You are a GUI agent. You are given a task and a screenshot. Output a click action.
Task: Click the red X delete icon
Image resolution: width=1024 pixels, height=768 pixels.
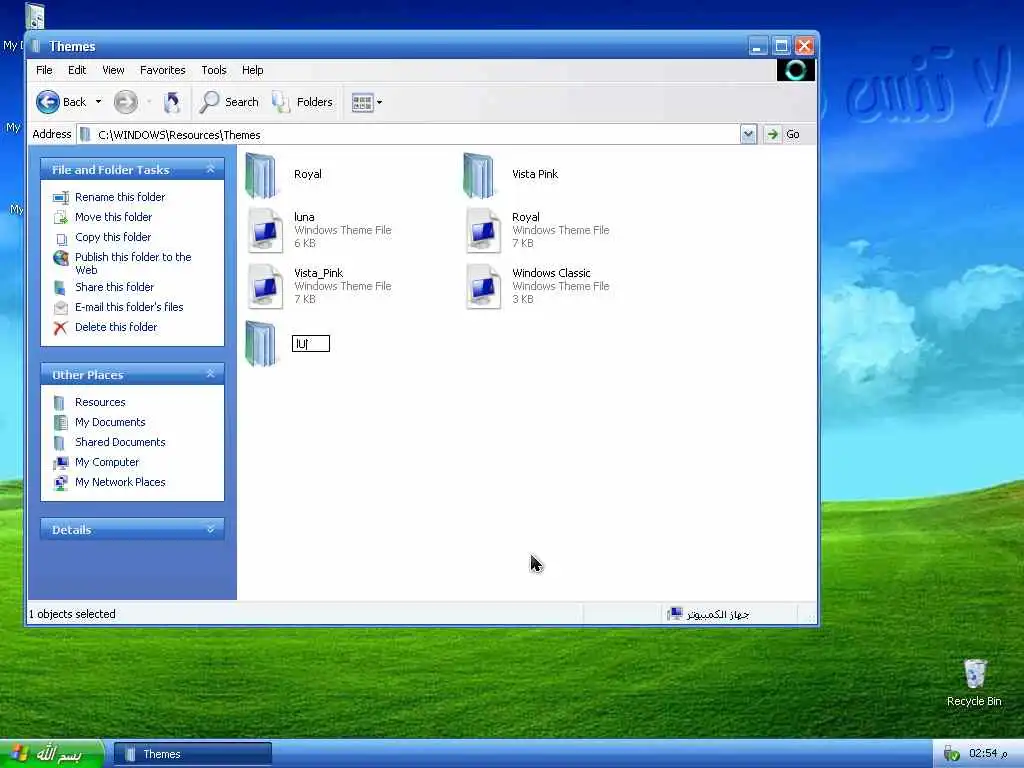click(x=60, y=328)
